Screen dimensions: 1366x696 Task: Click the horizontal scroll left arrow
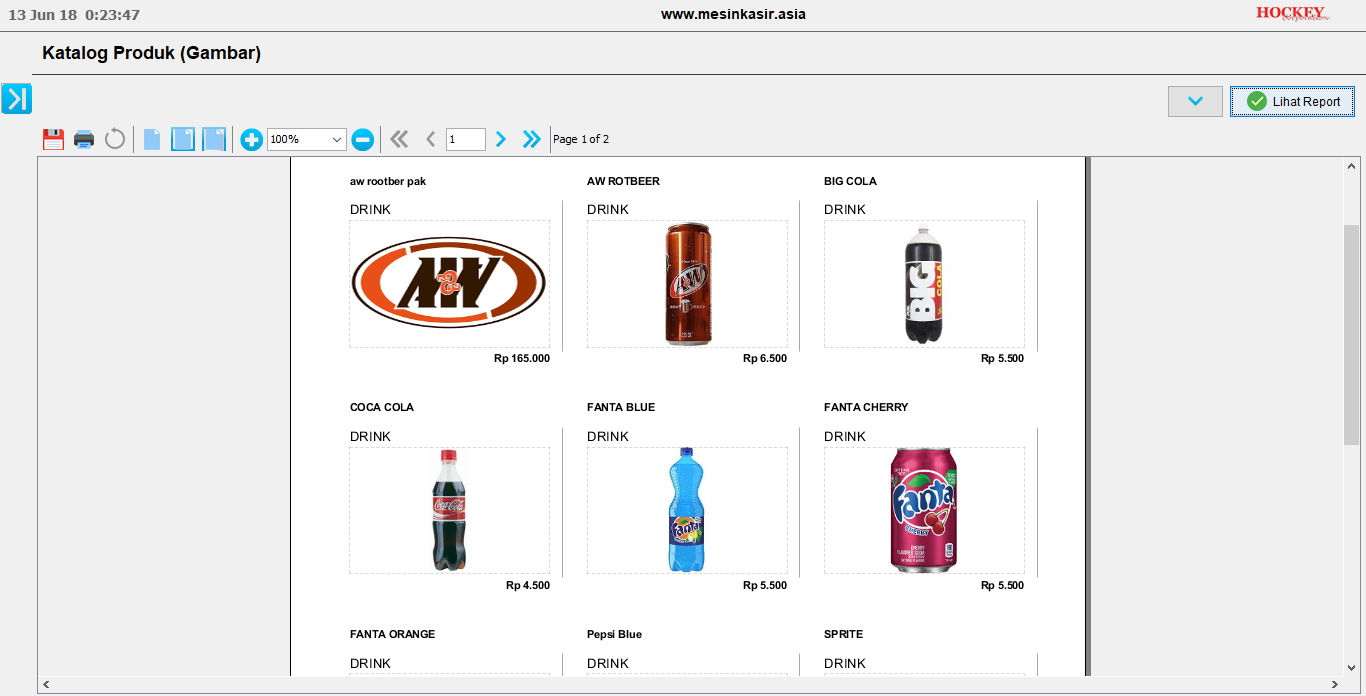pos(46,685)
